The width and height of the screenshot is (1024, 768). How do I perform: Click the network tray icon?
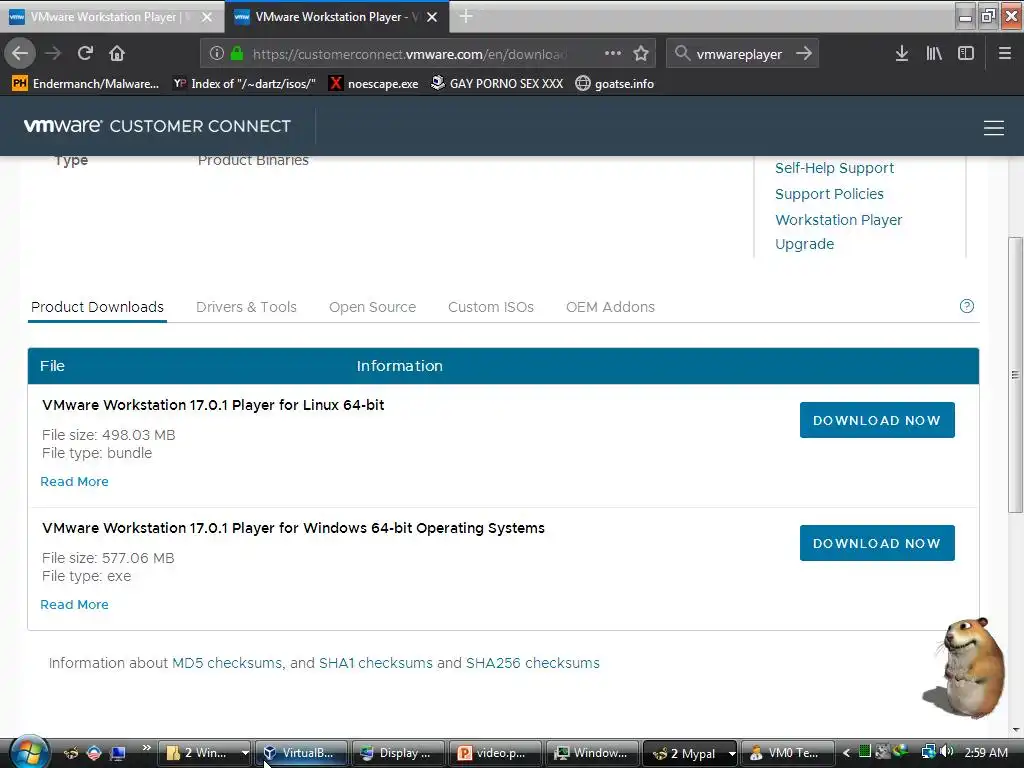tap(928, 752)
